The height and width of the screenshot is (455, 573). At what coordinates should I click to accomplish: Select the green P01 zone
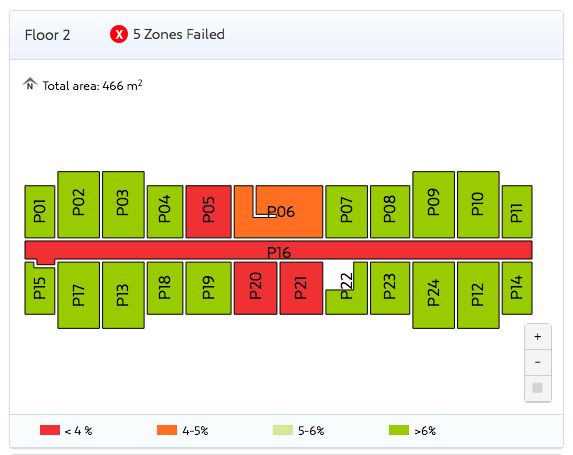coord(39,212)
